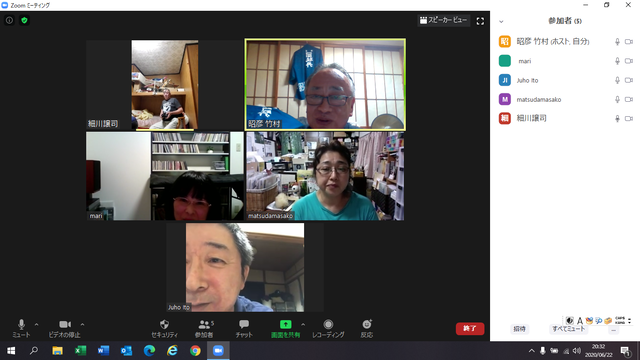The height and width of the screenshot is (360, 640).
Task: Enter full screen mode
Action: (x=480, y=21)
